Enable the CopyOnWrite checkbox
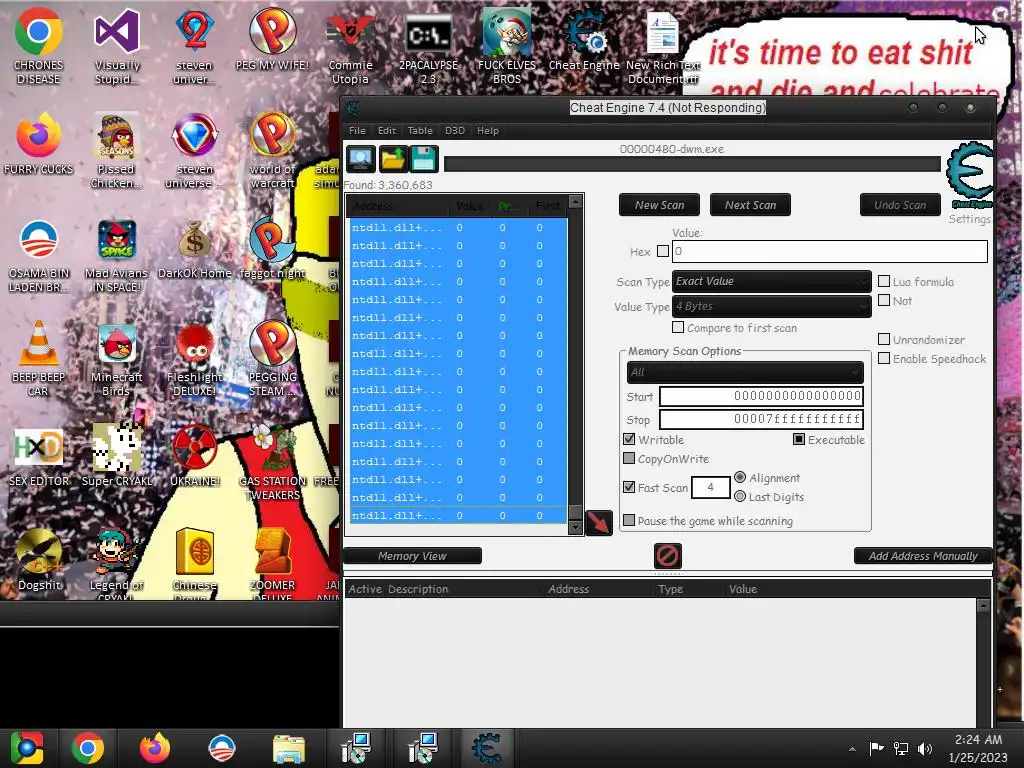This screenshot has height=768, width=1024. click(x=629, y=458)
